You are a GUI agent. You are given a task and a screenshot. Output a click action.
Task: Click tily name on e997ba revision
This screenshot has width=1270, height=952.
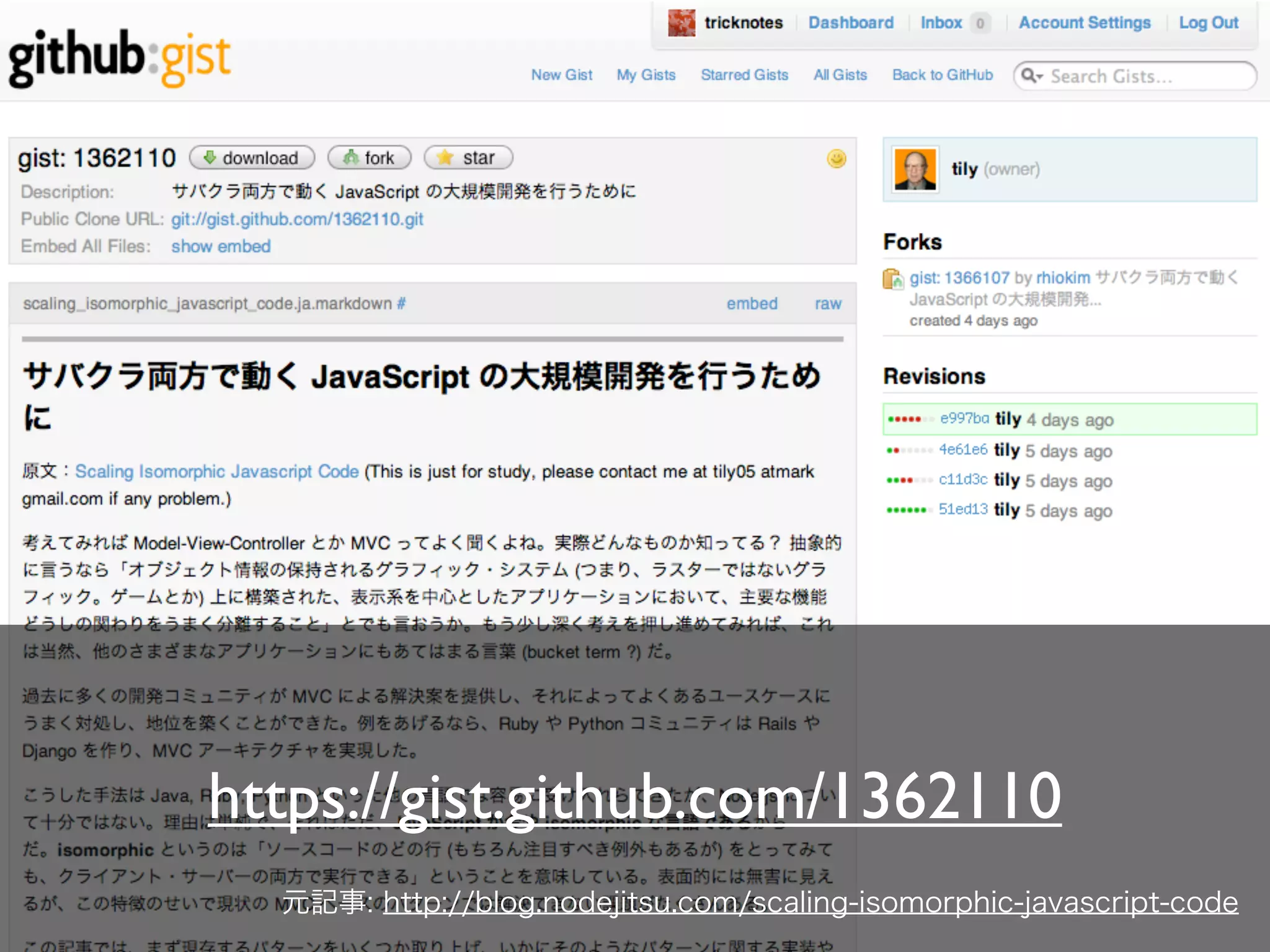point(1008,420)
